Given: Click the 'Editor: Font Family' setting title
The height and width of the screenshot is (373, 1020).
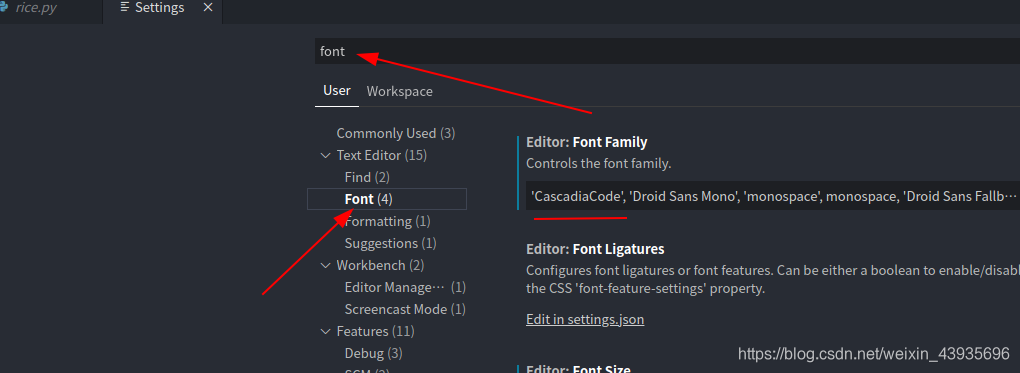Looking at the screenshot, I should pos(587,142).
